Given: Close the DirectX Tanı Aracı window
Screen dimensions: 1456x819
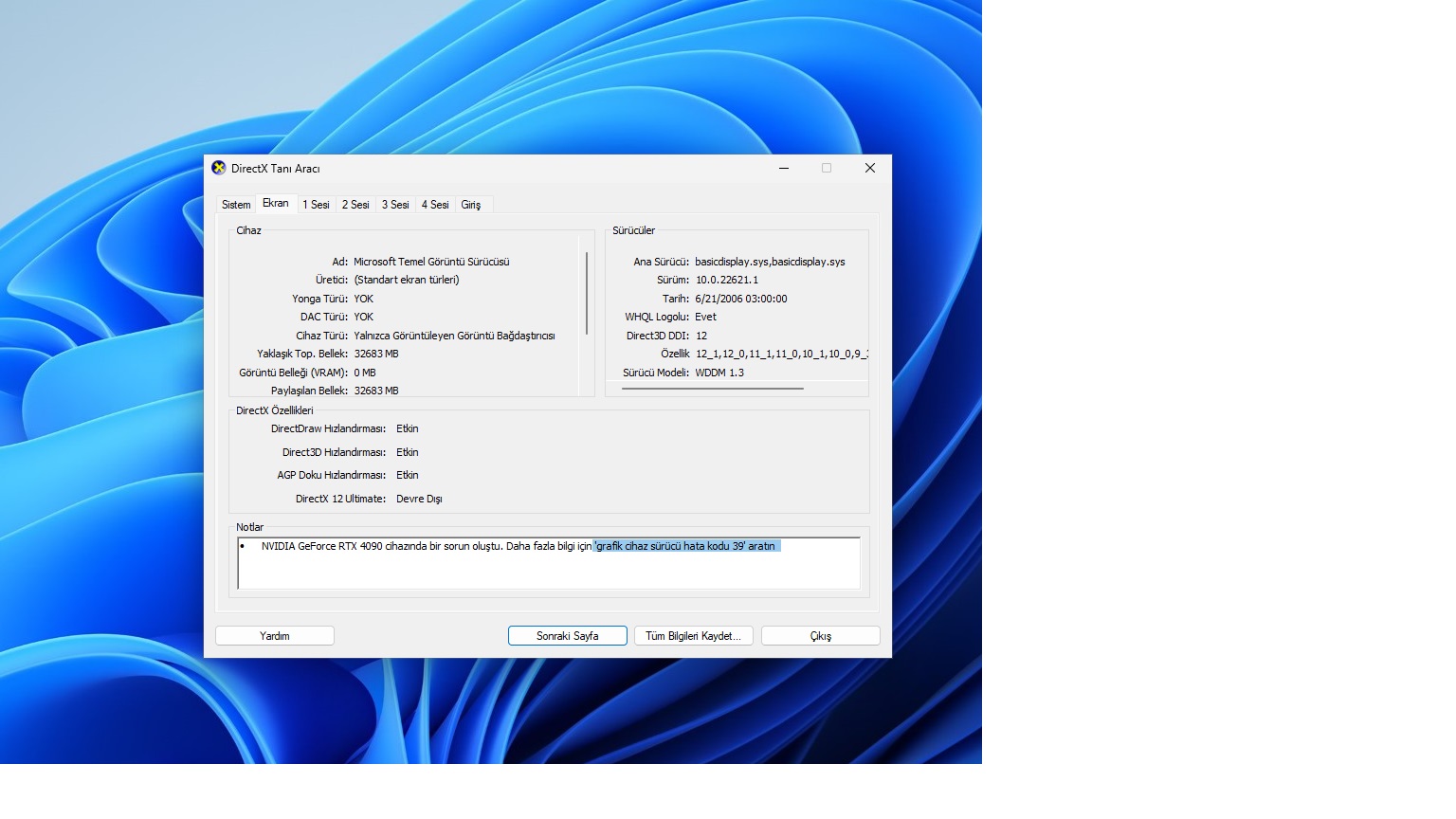Looking at the screenshot, I should (869, 168).
